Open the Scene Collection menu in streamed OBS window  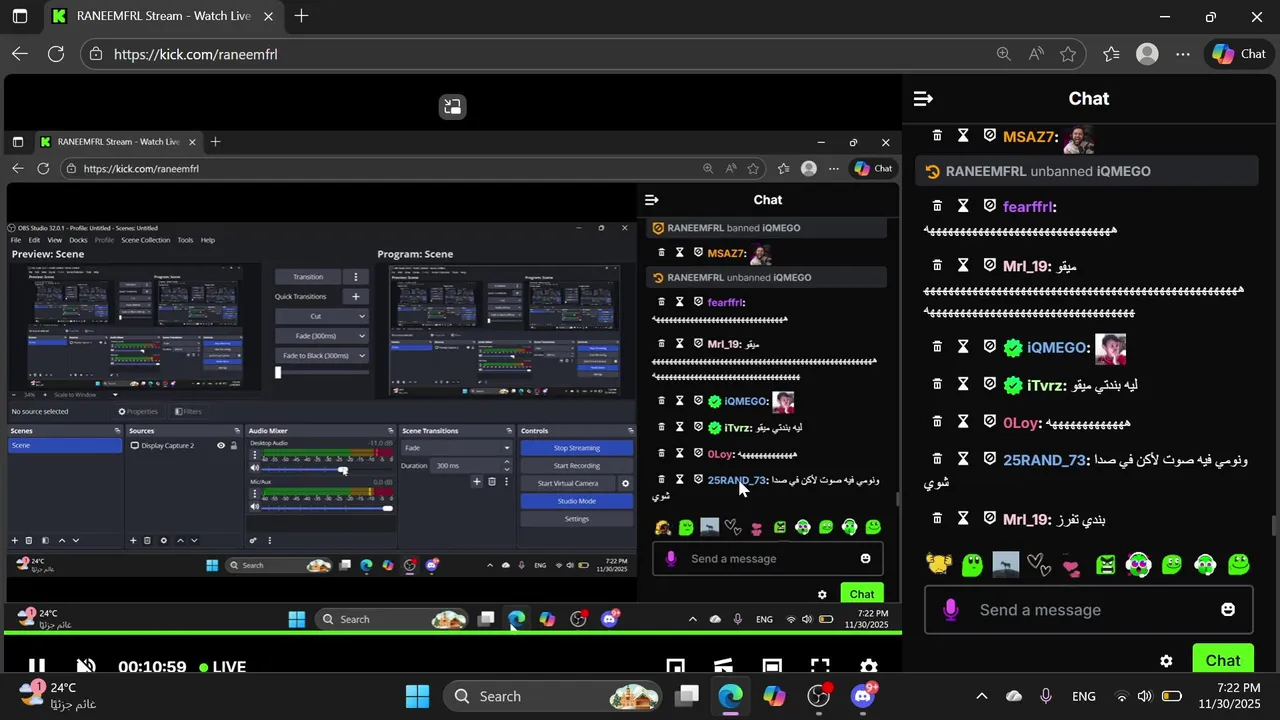coord(146,240)
